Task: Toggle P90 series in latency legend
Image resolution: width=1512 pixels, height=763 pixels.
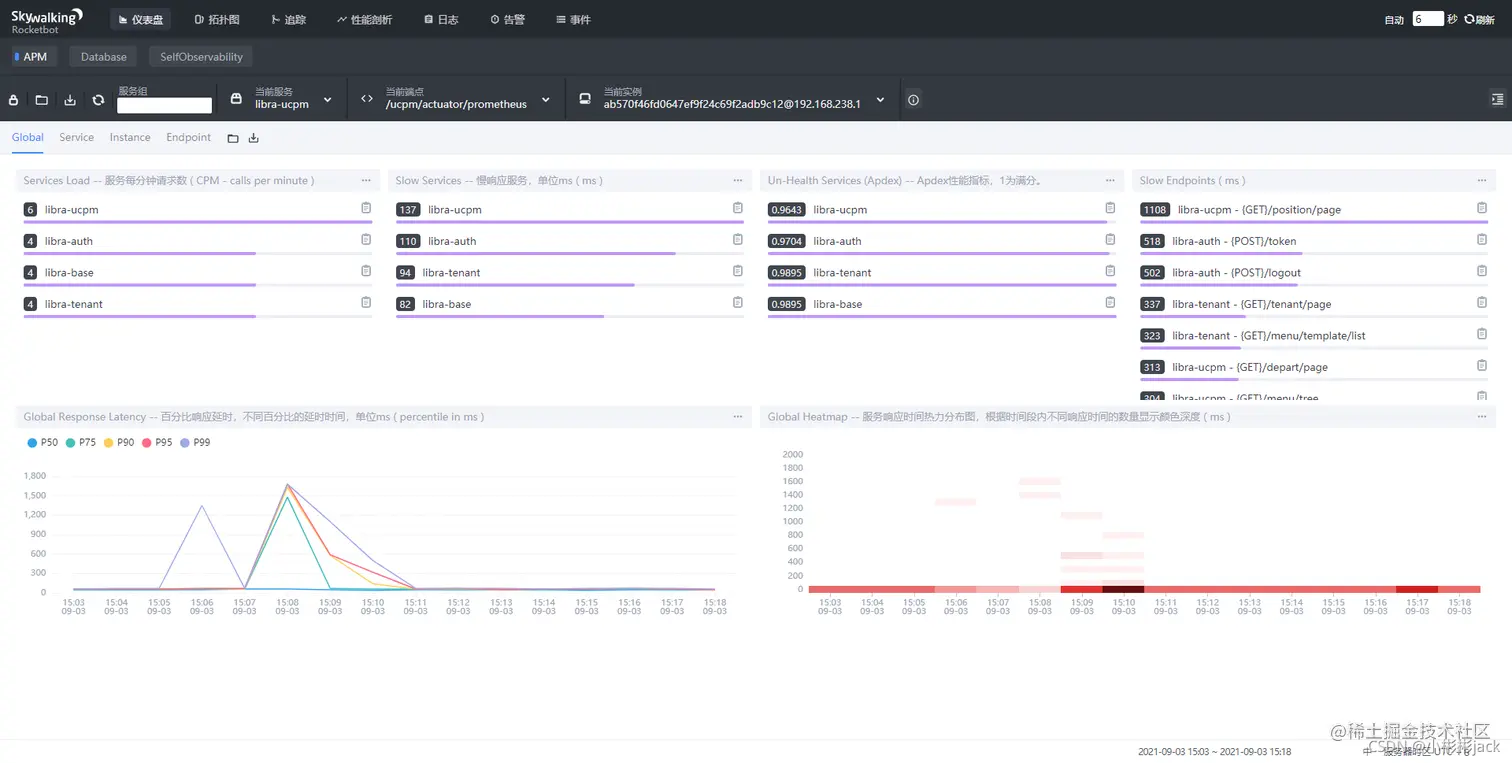Action: point(119,442)
